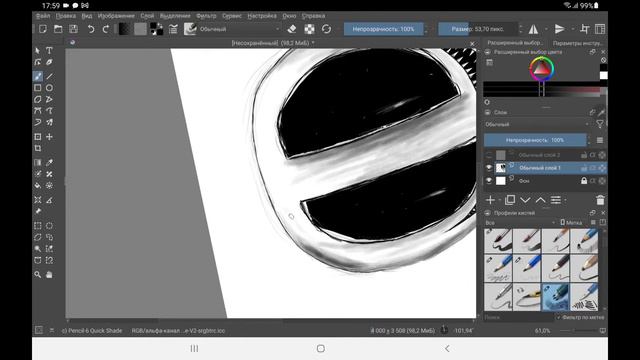640x360 pixels.
Task: Open the brush preset chooser in toolbar
Action: [x=190, y=29]
